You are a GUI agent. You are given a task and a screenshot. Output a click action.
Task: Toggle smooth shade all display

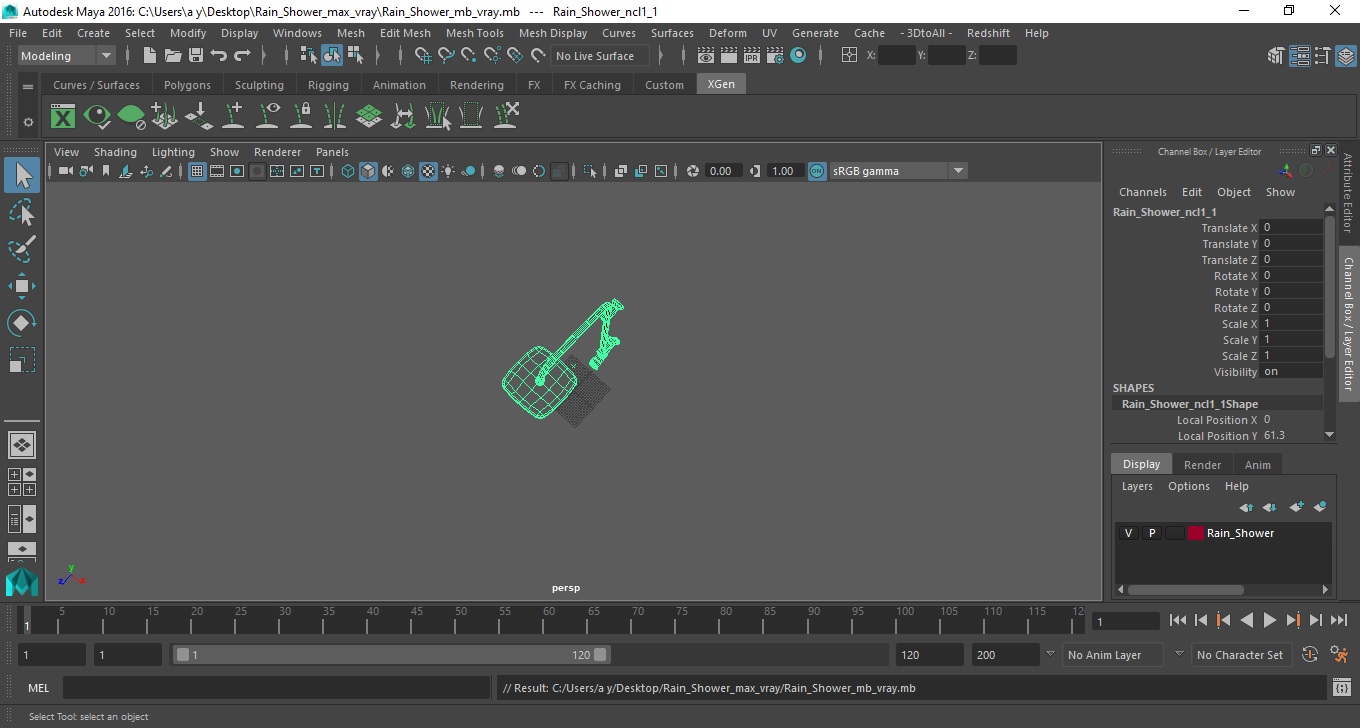(x=368, y=171)
